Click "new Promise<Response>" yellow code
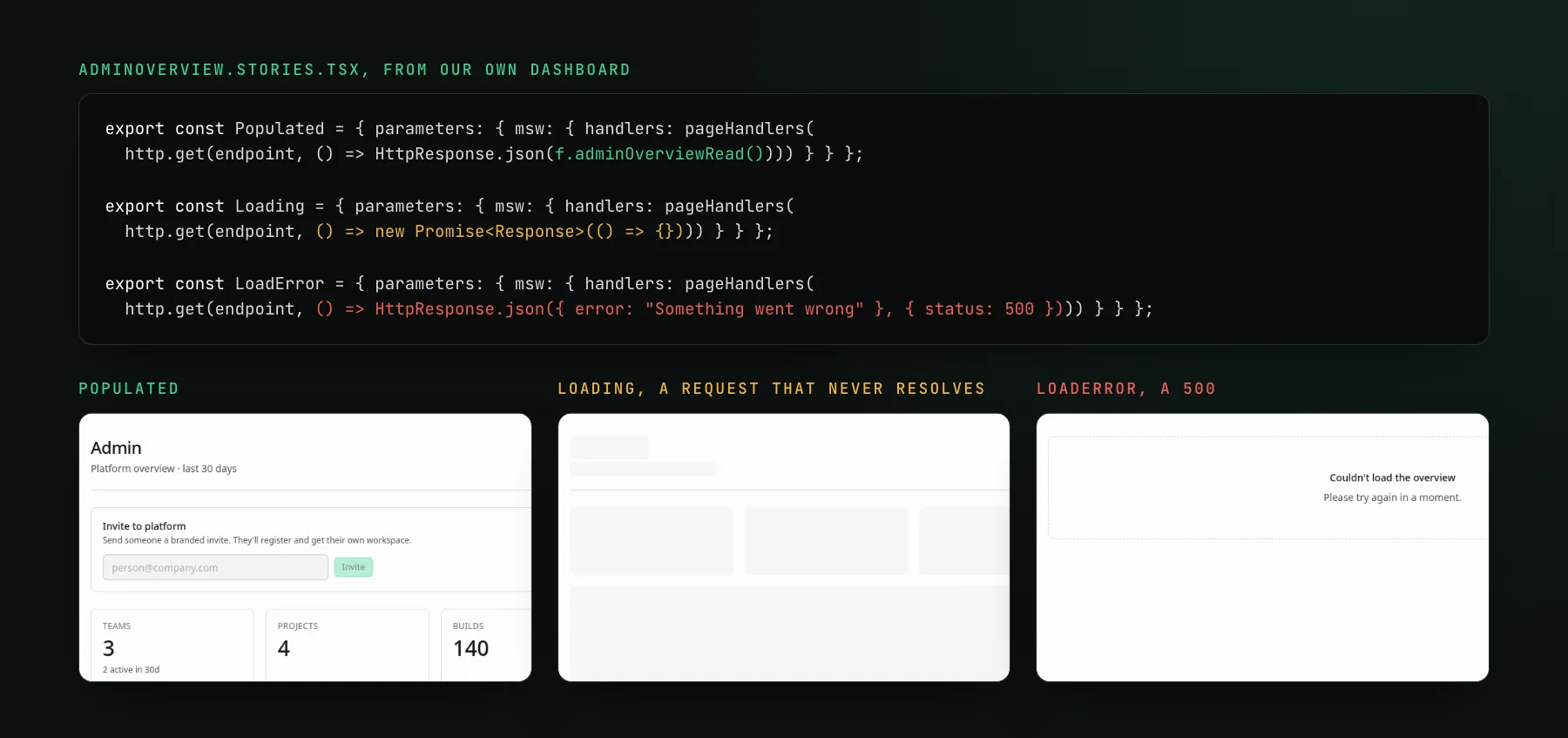The width and height of the screenshot is (1568, 738). pyautogui.click(x=479, y=232)
